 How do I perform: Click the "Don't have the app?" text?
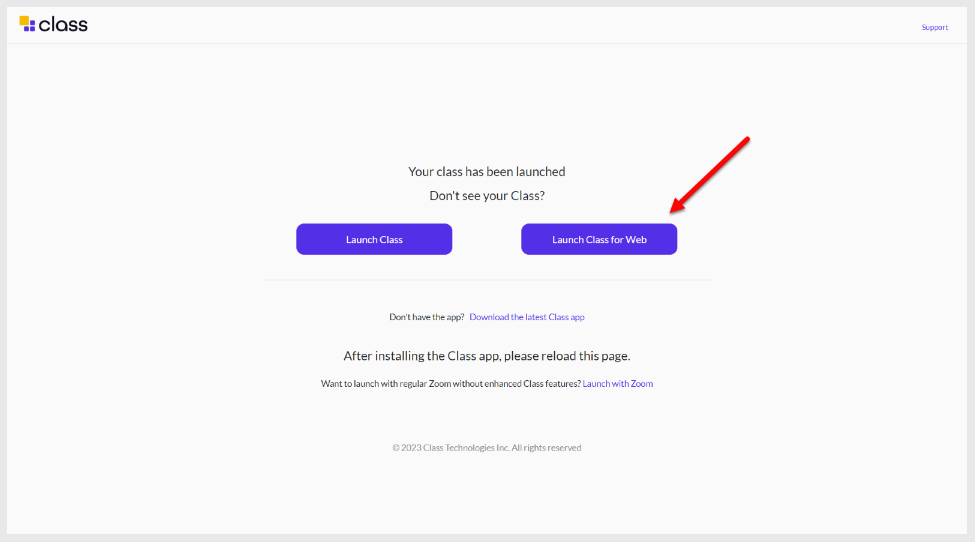pyautogui.click(x=427, y=317)
